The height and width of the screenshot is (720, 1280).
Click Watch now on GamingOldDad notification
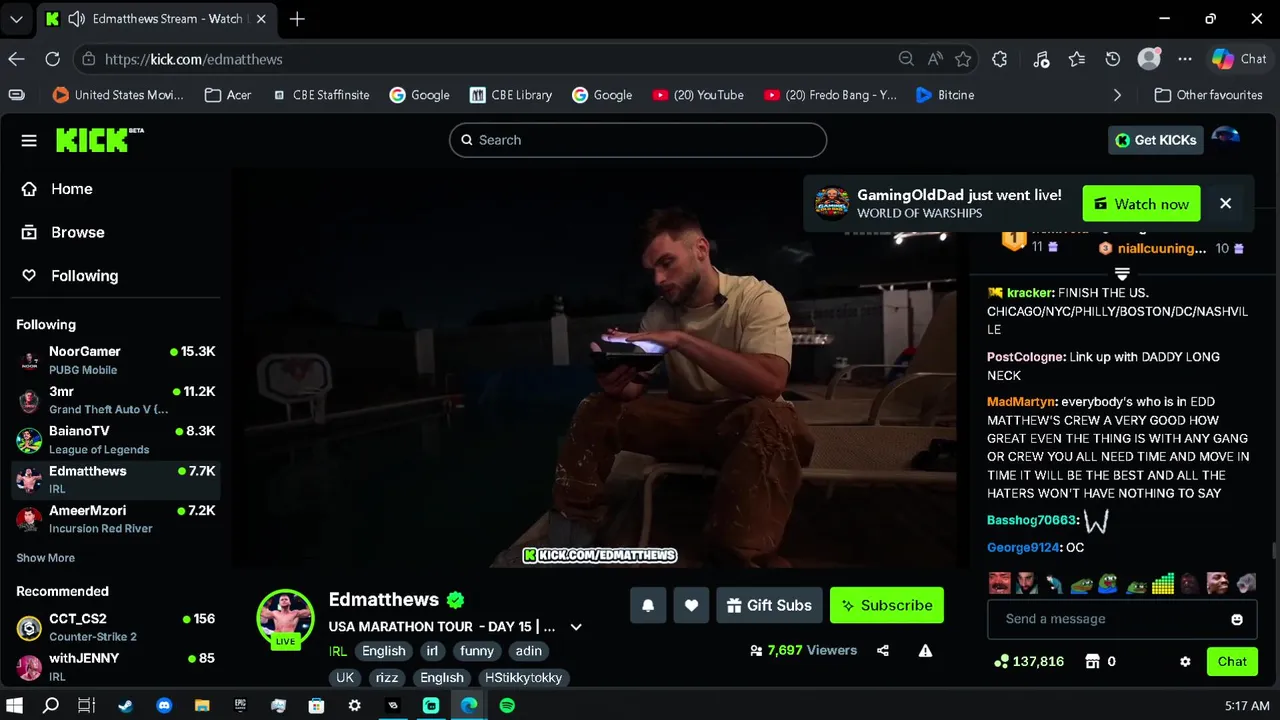click(1141, 204)
